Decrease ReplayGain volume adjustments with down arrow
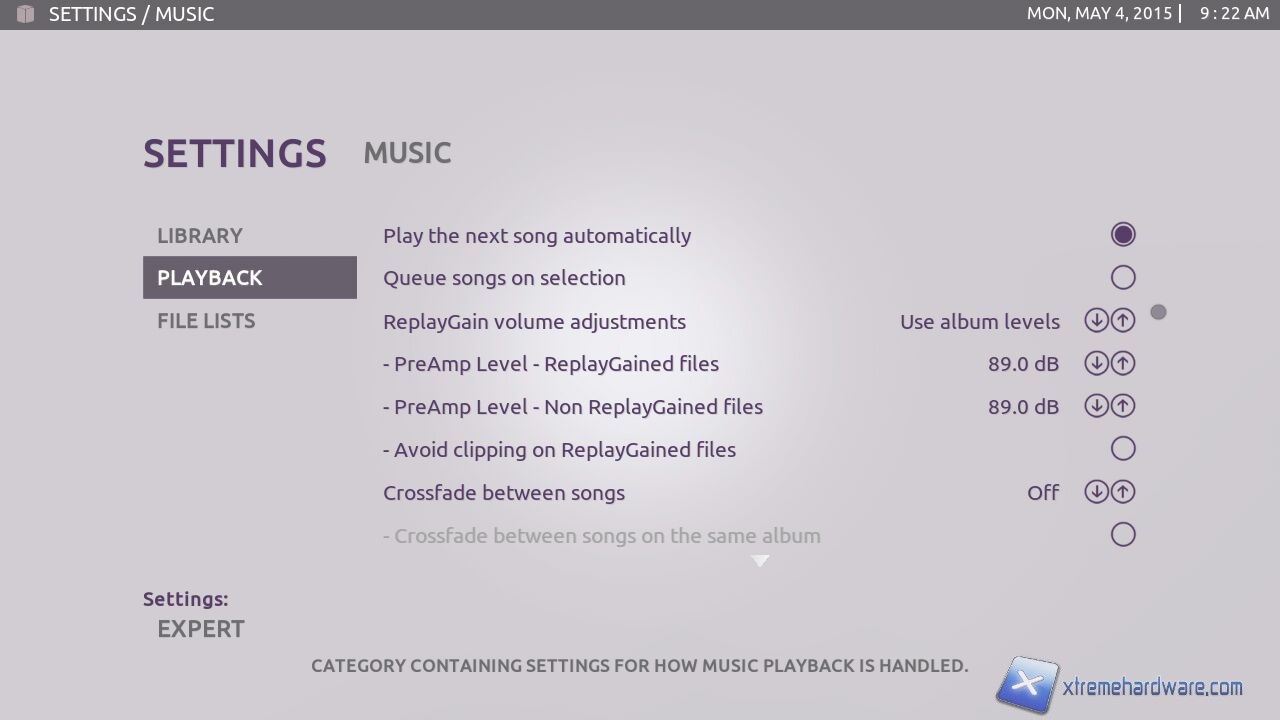 [1096, 321]
